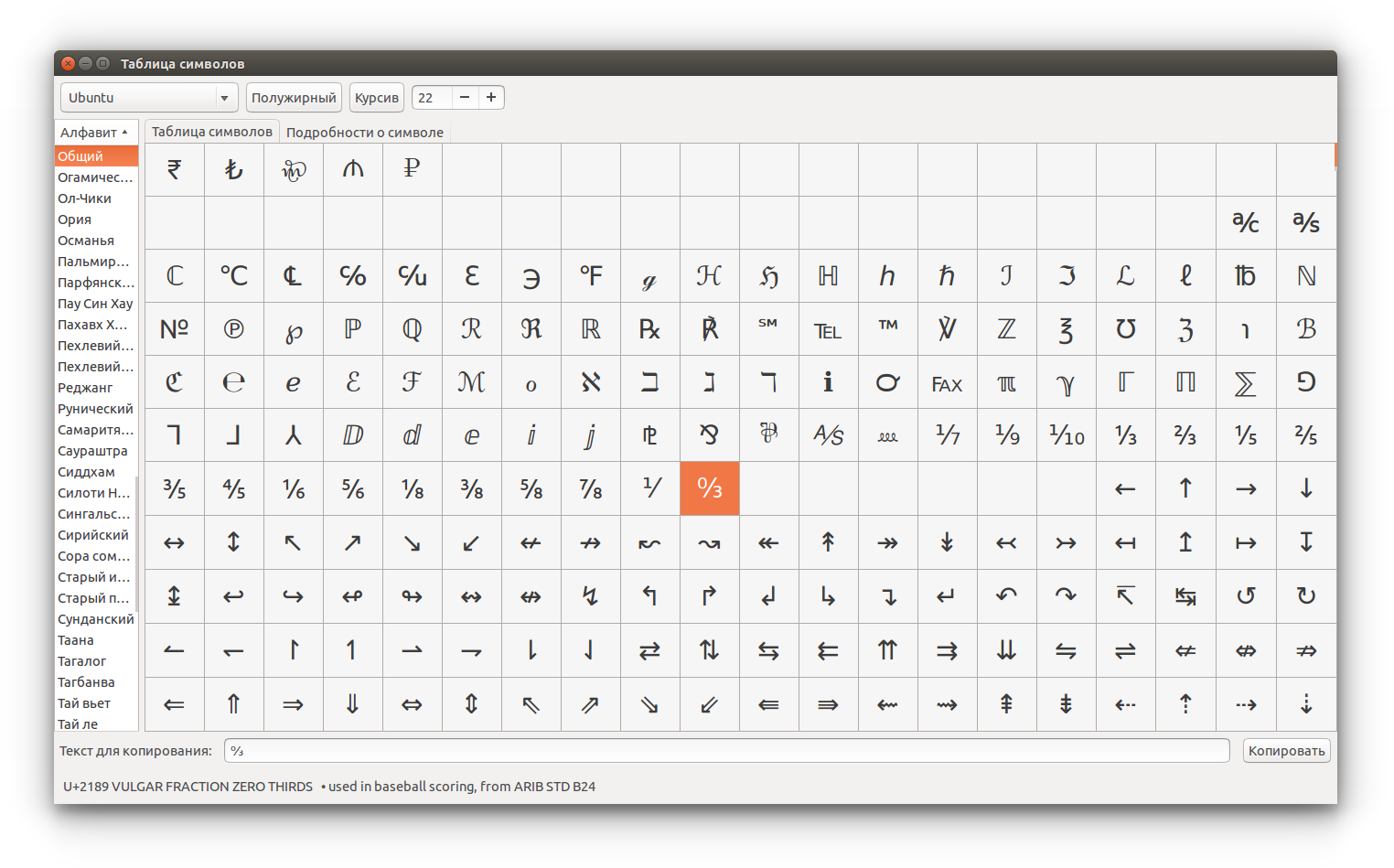
Task: Click the one third fraction character
Action: click(1125, 436)
